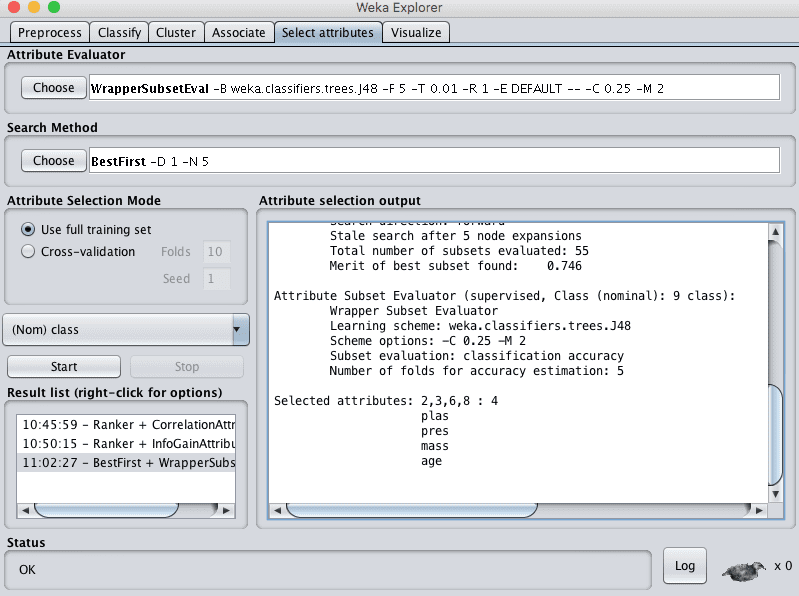The image size is (799, 596).
Task: Click the Merit of best subset line
Action: (456, 266)
